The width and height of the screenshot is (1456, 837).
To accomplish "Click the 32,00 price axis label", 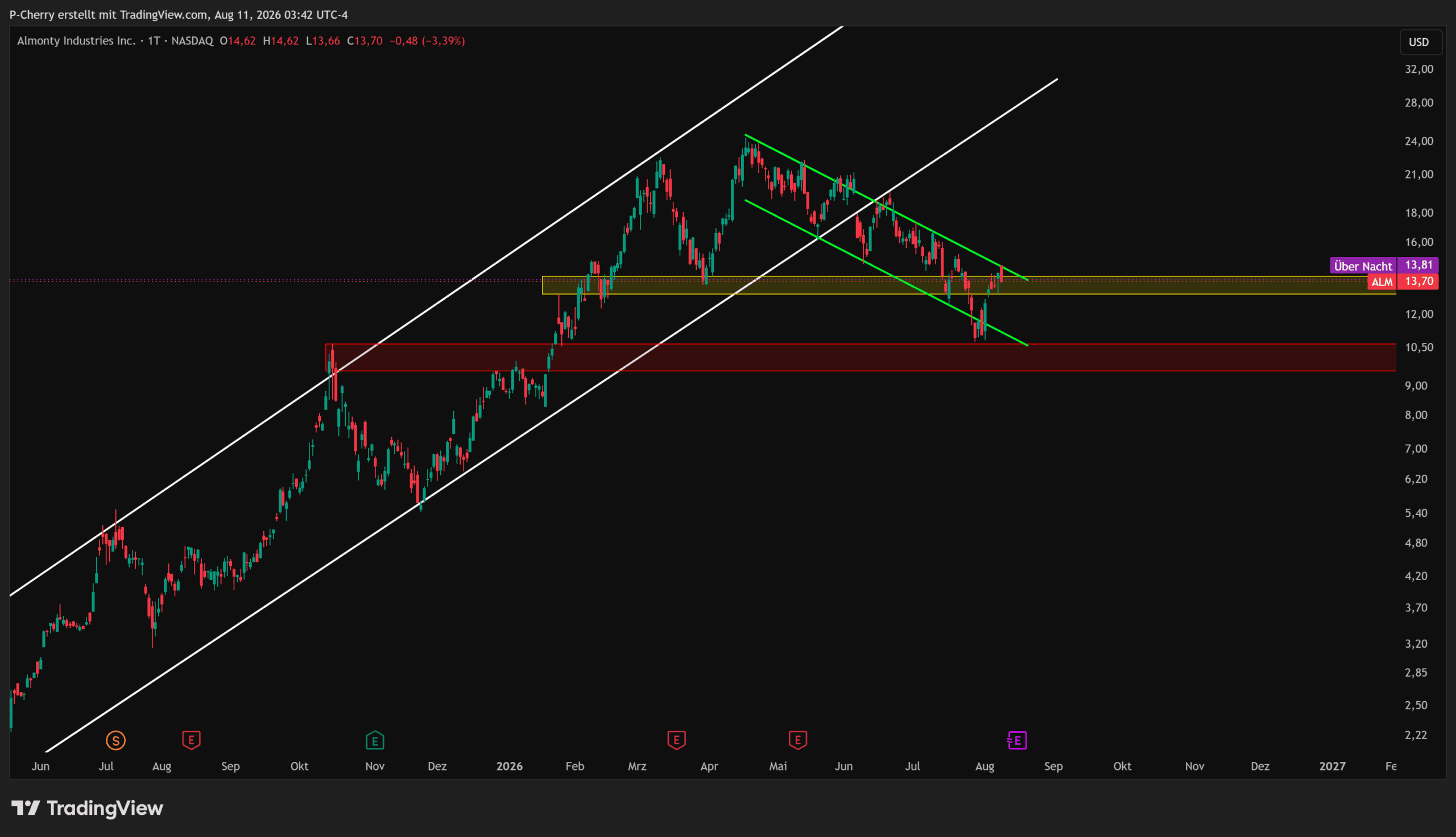I will (1418, 69).
